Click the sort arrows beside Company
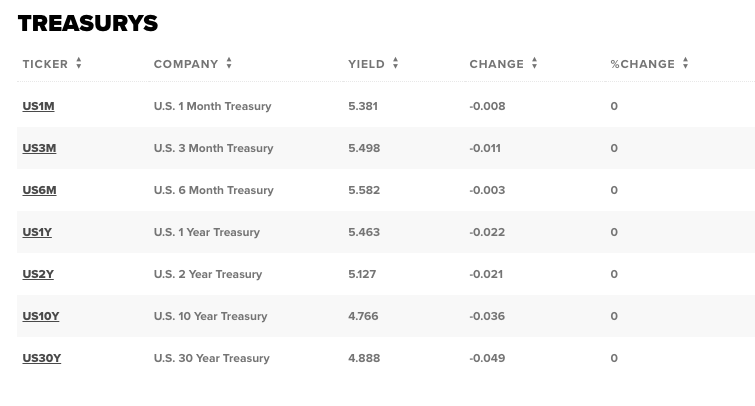This screenshot has width=755, height=406. pos(229,63)
